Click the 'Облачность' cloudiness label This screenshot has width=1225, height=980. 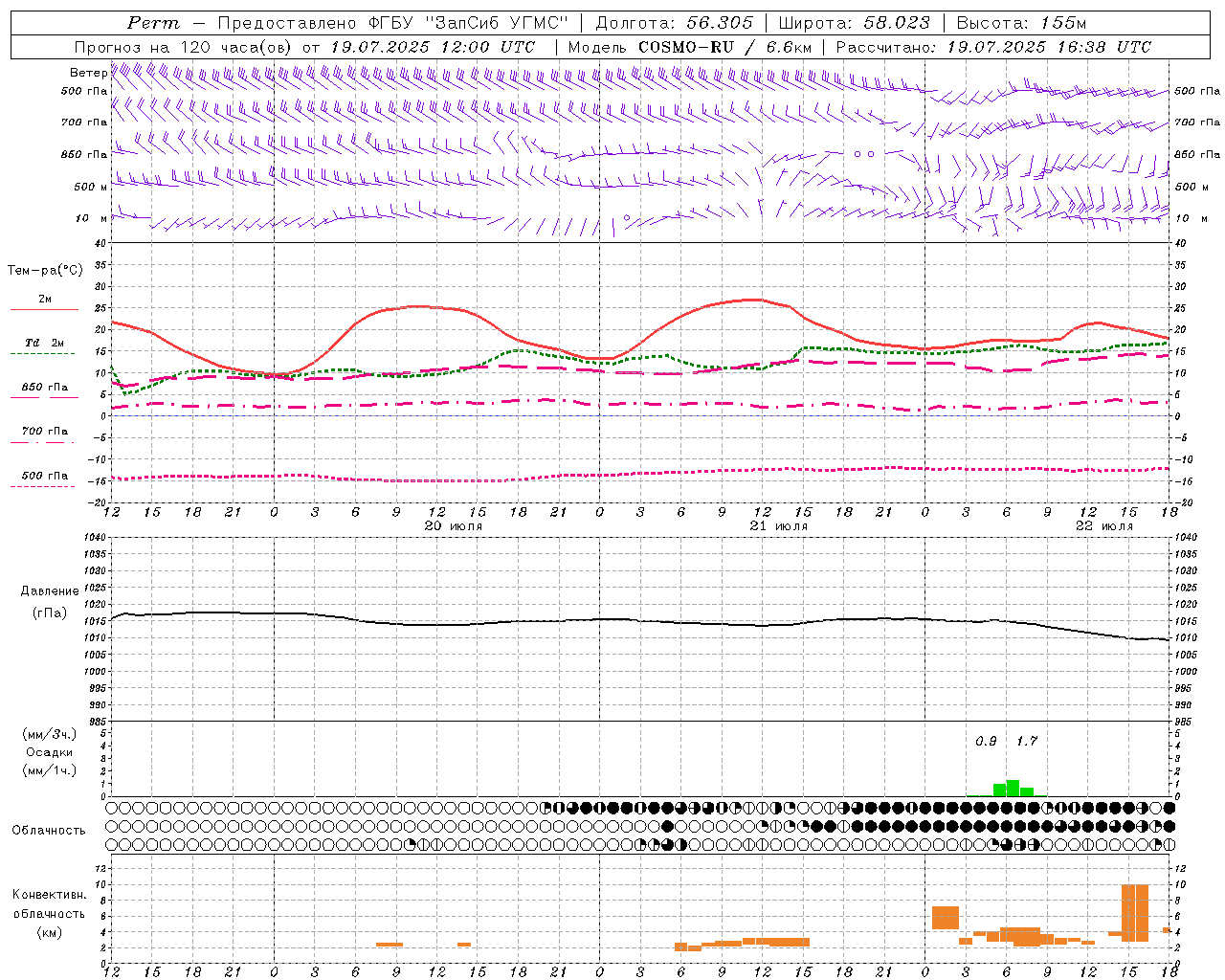point(49,831)
